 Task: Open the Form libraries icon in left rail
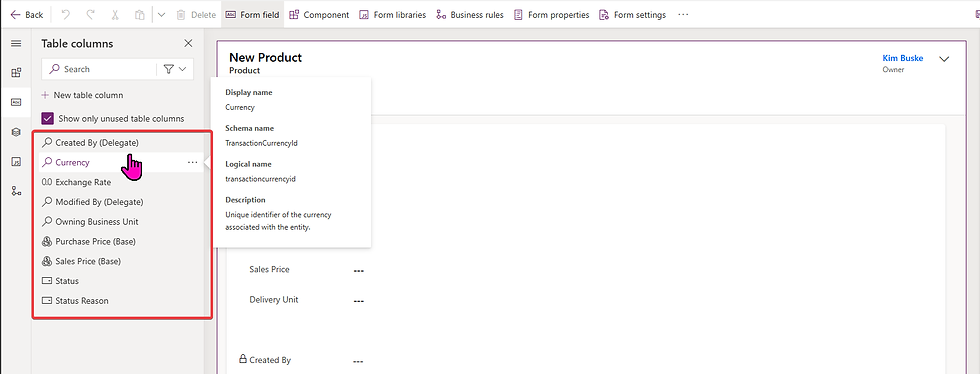pos(16,161)
